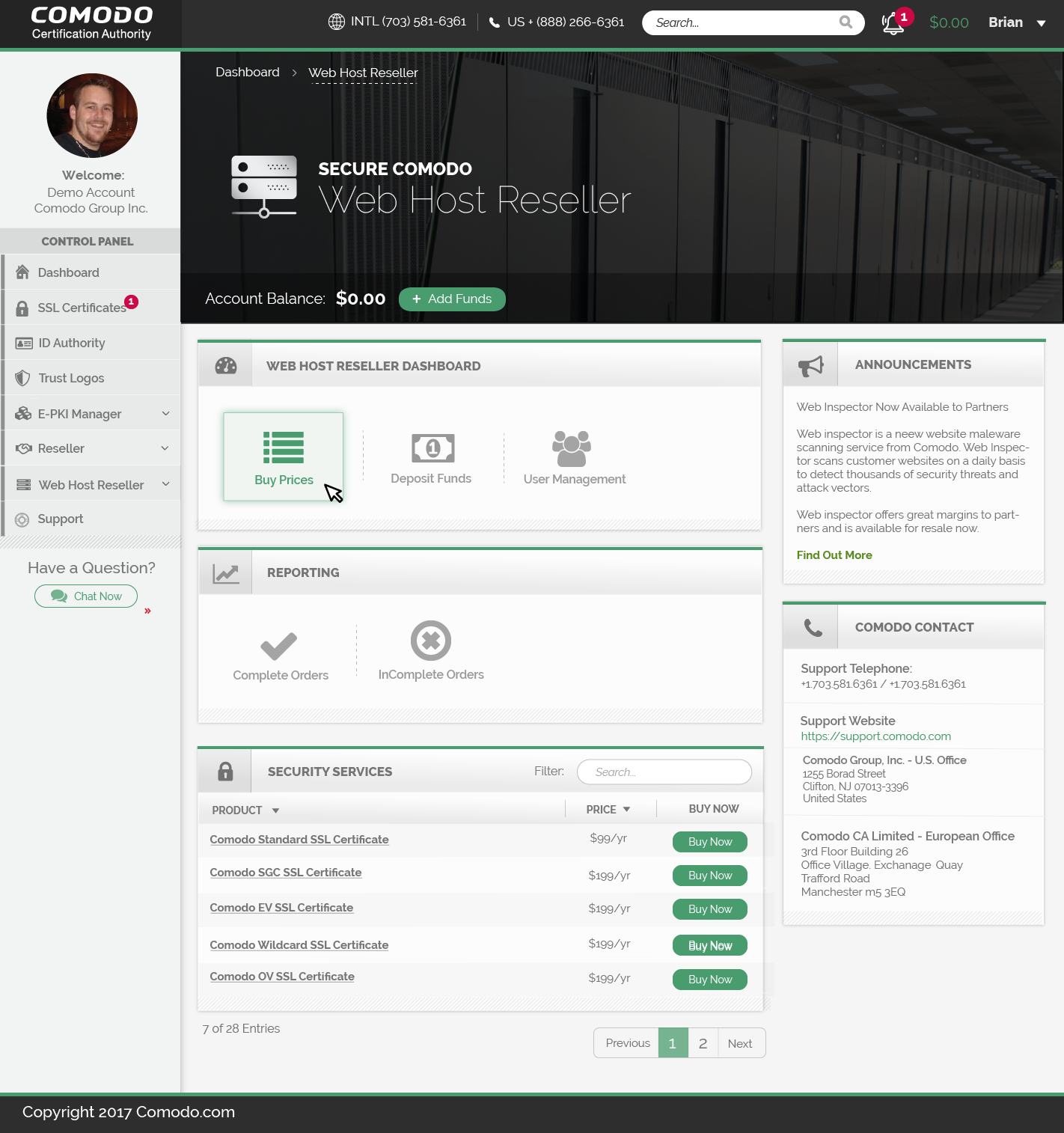Click the Comodo Certification Authority logo
Screen dimensions: 1064x1133
91,23
